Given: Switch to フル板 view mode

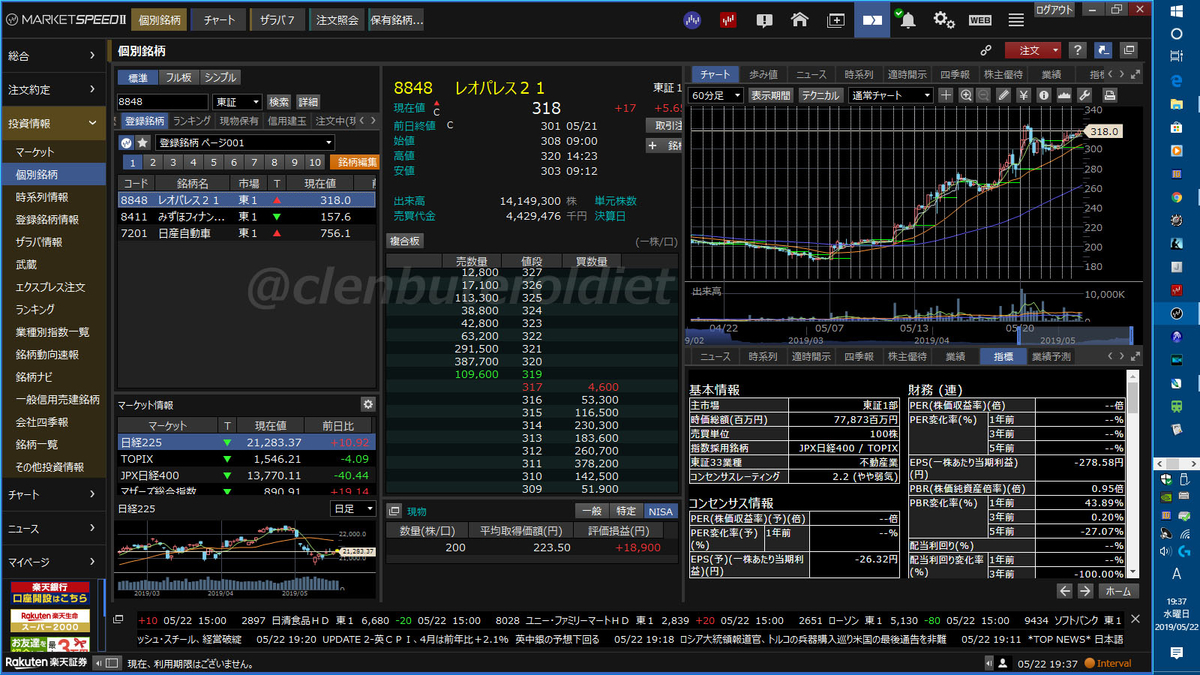Looking at the screenshot, I should [178, 78].
